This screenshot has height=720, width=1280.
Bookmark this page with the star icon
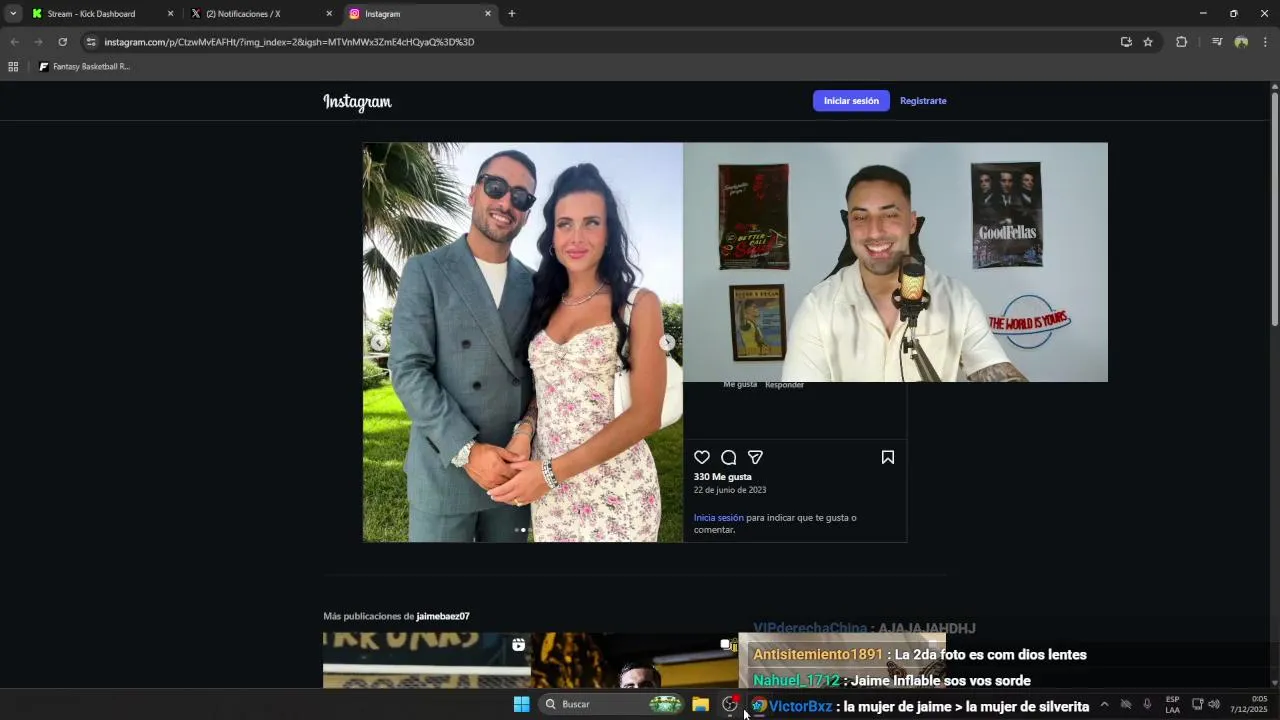click(1148, 42)
